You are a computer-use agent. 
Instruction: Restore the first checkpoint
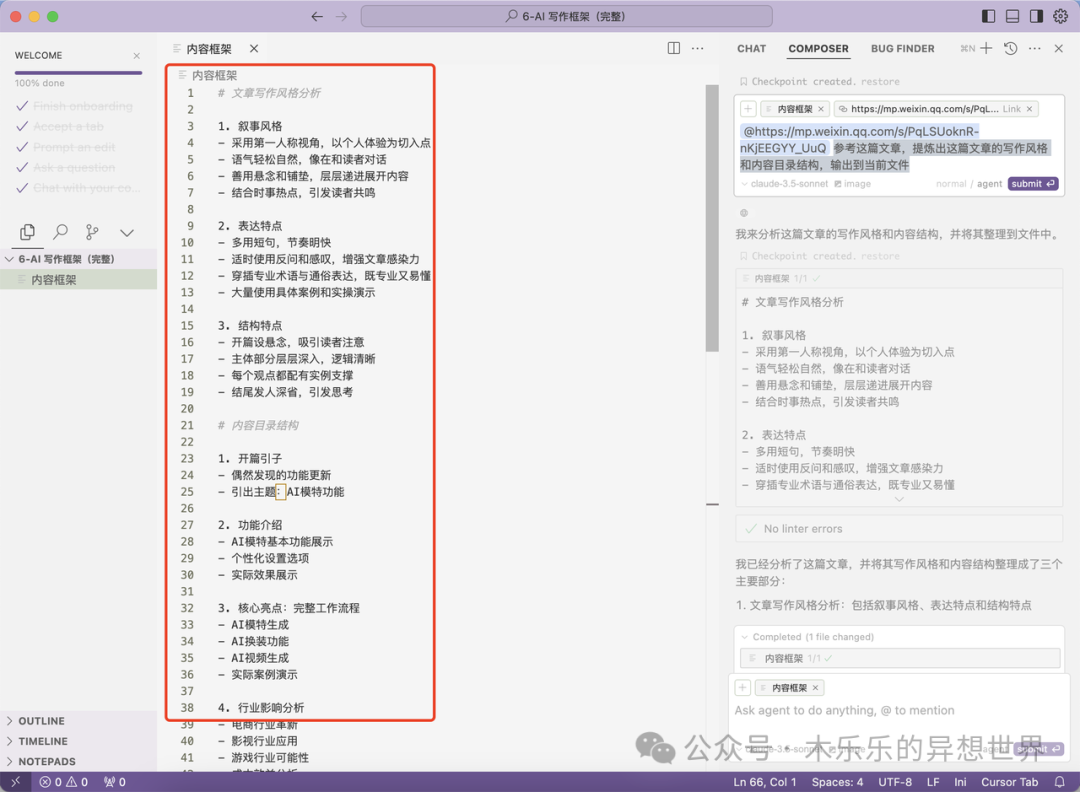pos(880,81)
